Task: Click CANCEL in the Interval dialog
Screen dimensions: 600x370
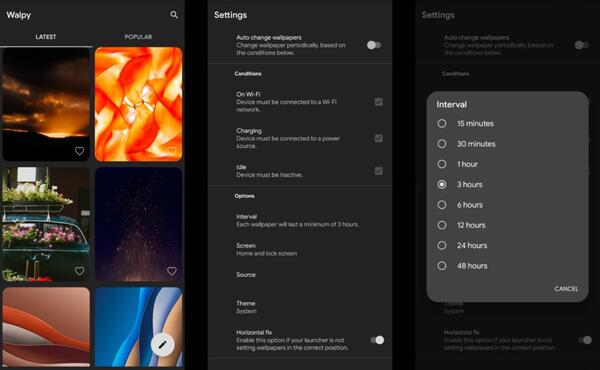Action: click(x=566, y=289)
